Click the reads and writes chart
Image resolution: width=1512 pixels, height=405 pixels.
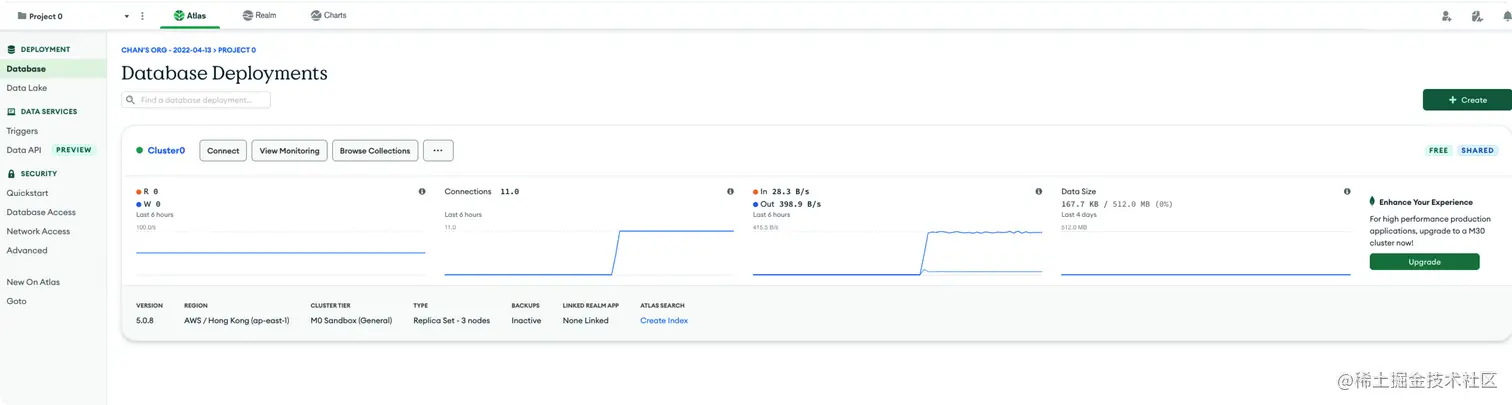(281, 251)
